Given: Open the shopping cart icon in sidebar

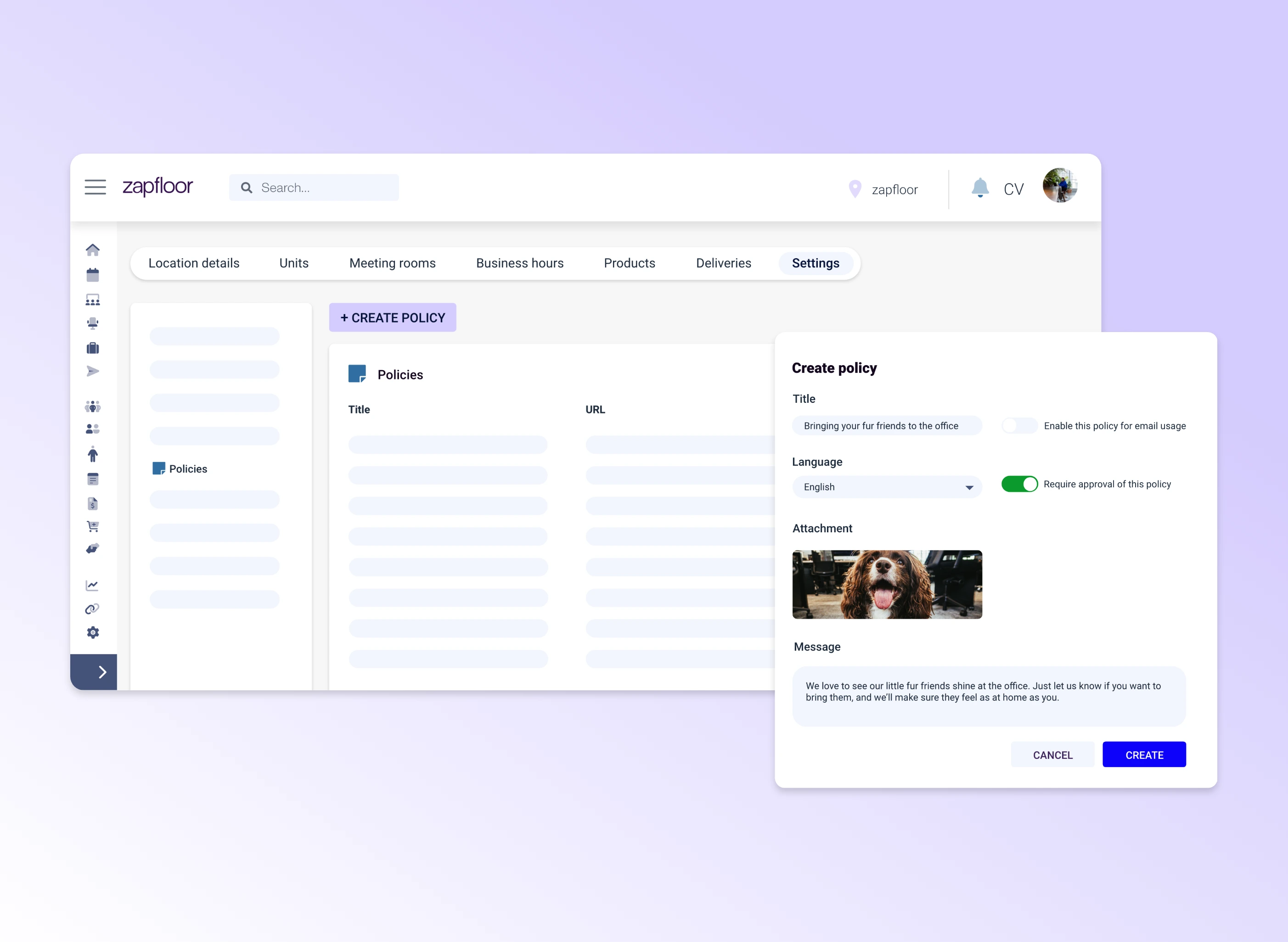Looking at the screenshot, I should click(93, 526).
